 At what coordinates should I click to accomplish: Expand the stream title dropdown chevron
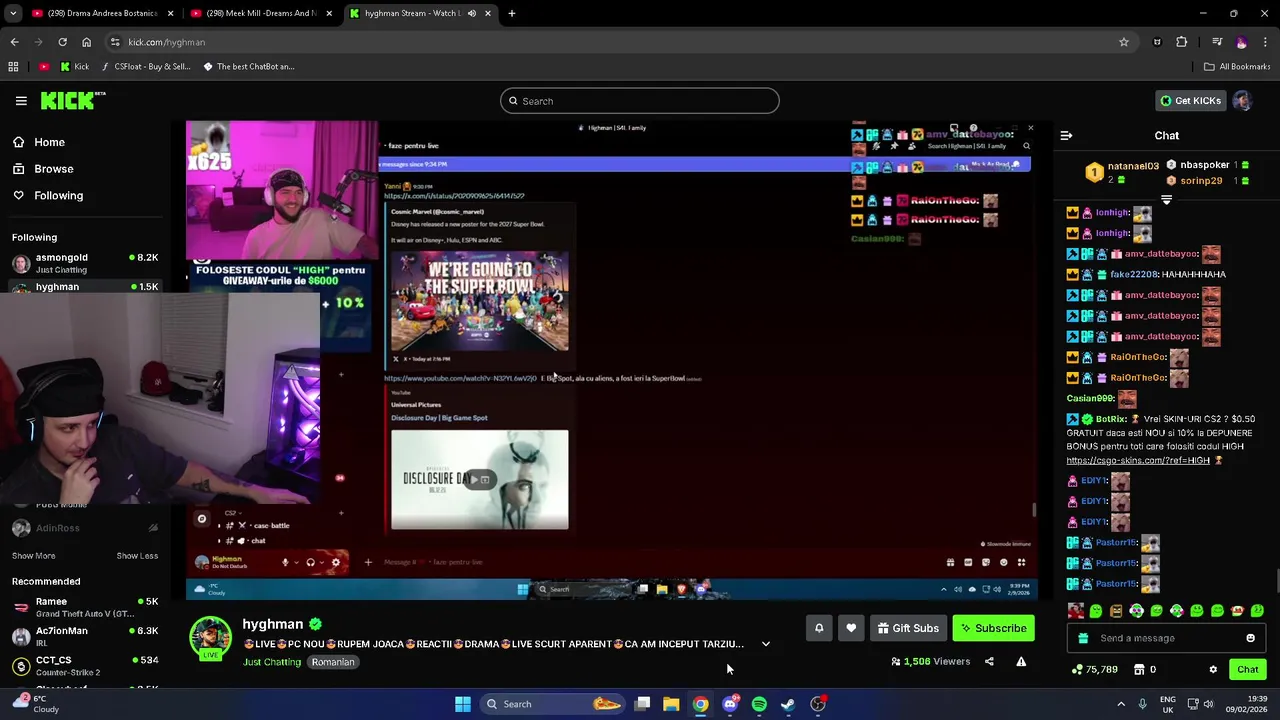766,644
